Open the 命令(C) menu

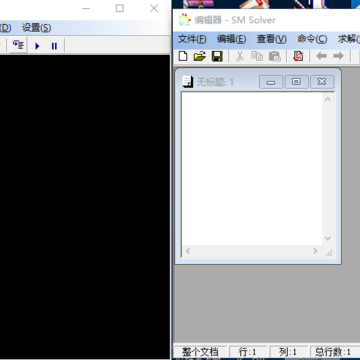(312, 39)
